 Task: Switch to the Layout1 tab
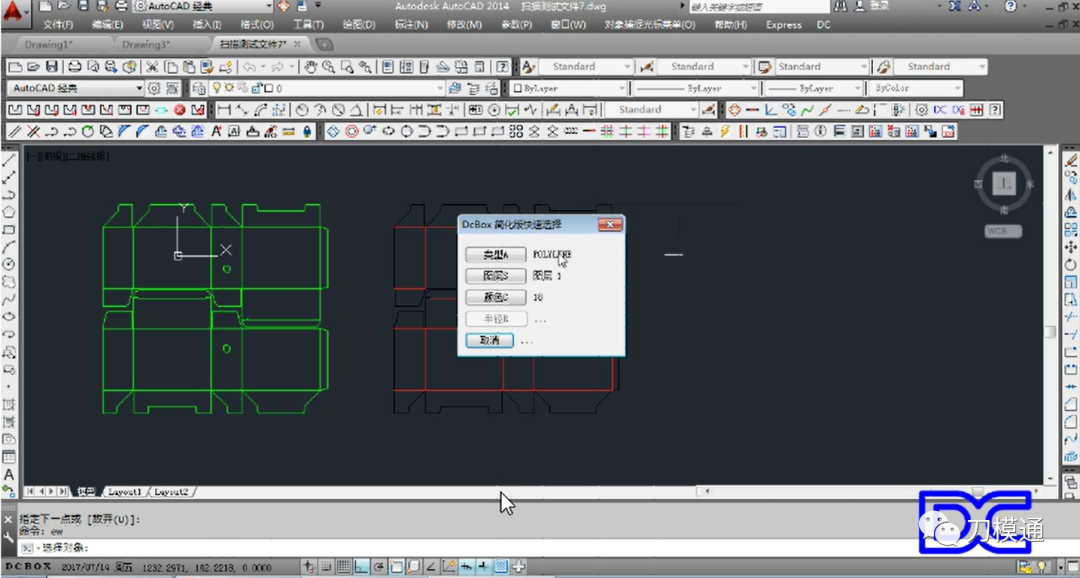125,492
